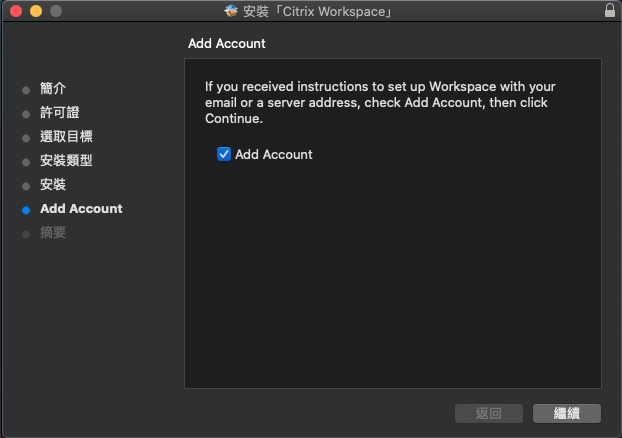Click the lock icon in title bar

pyautogui.click(x=609, y=11)
